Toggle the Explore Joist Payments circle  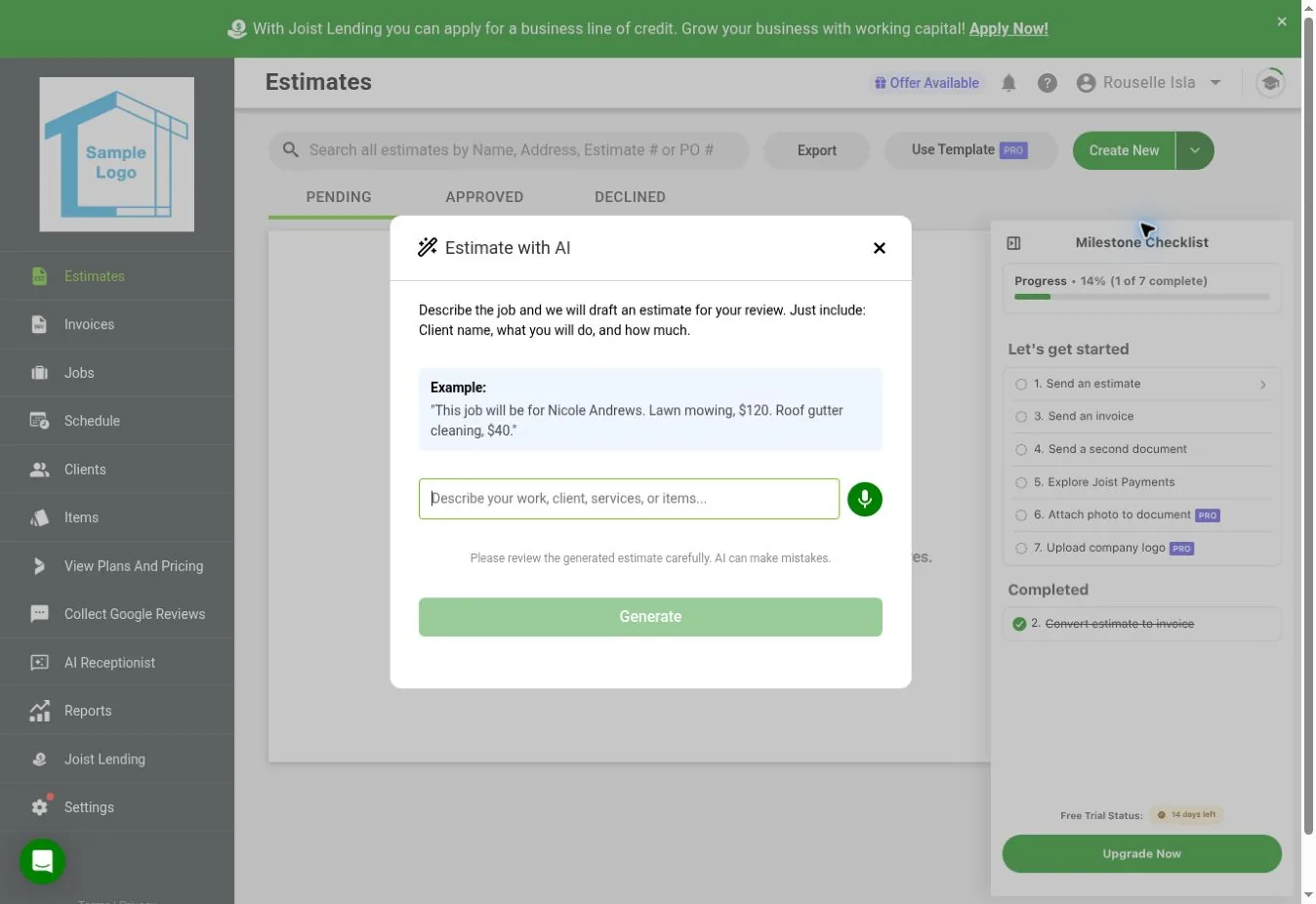[1021, 483]
